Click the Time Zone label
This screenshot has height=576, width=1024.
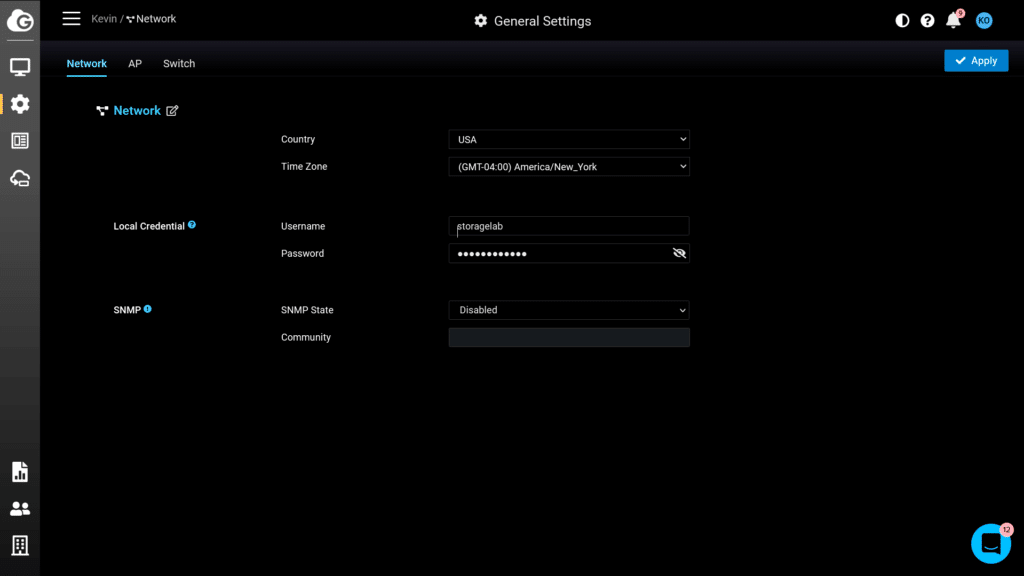(304, 167)
